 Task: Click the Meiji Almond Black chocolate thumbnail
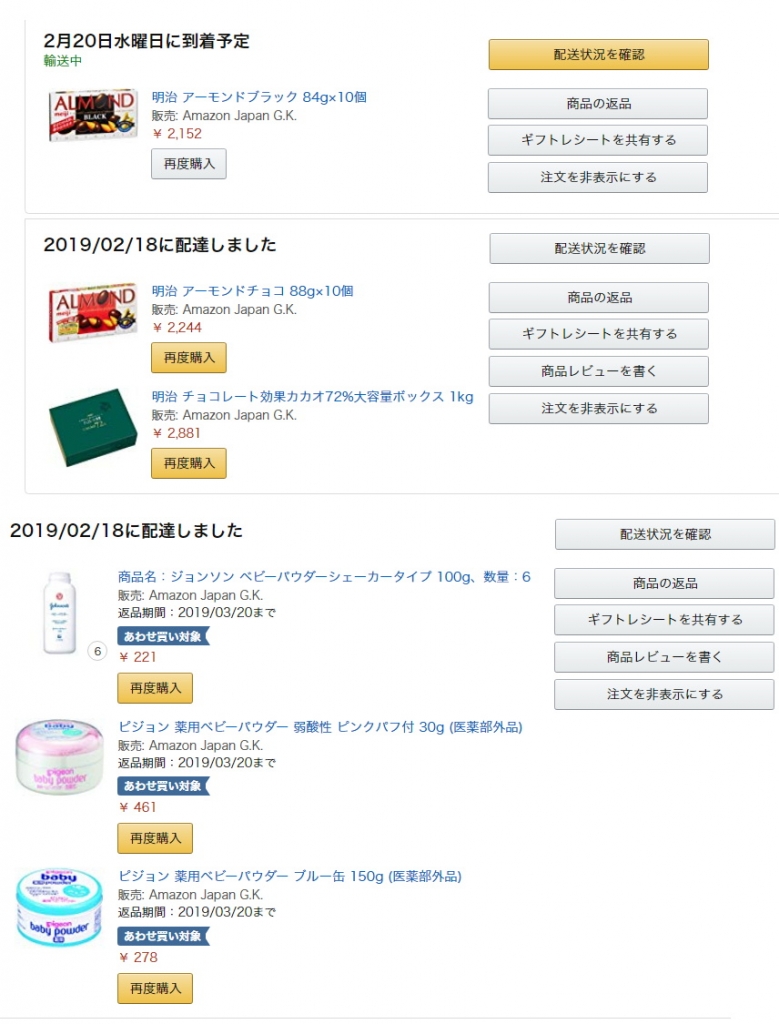tap(92, 115)
